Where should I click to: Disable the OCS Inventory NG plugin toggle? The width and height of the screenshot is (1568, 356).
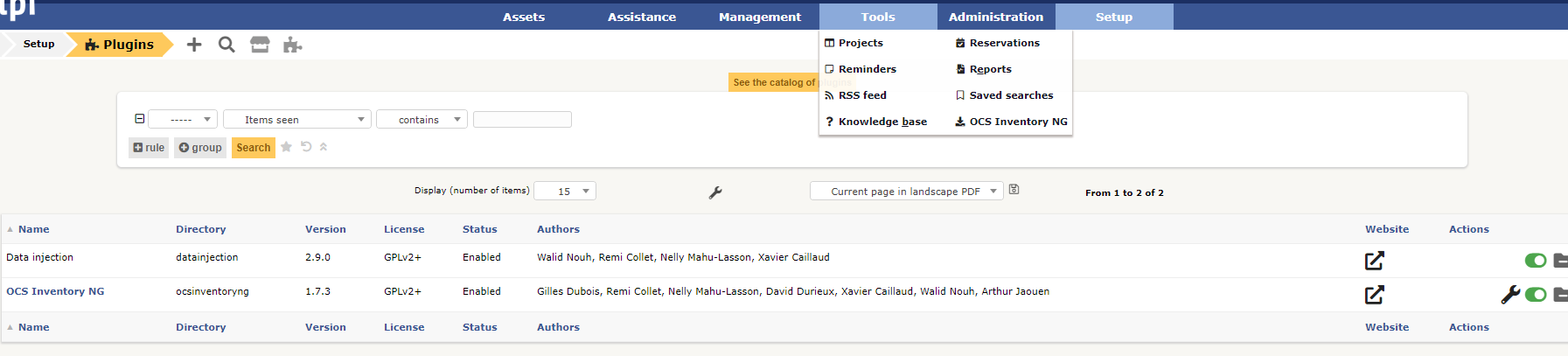tap(1536, 295)
